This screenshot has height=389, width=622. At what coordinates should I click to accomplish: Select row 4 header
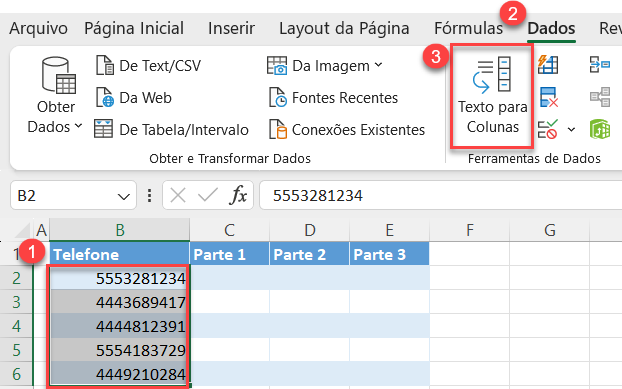[16, 326]
